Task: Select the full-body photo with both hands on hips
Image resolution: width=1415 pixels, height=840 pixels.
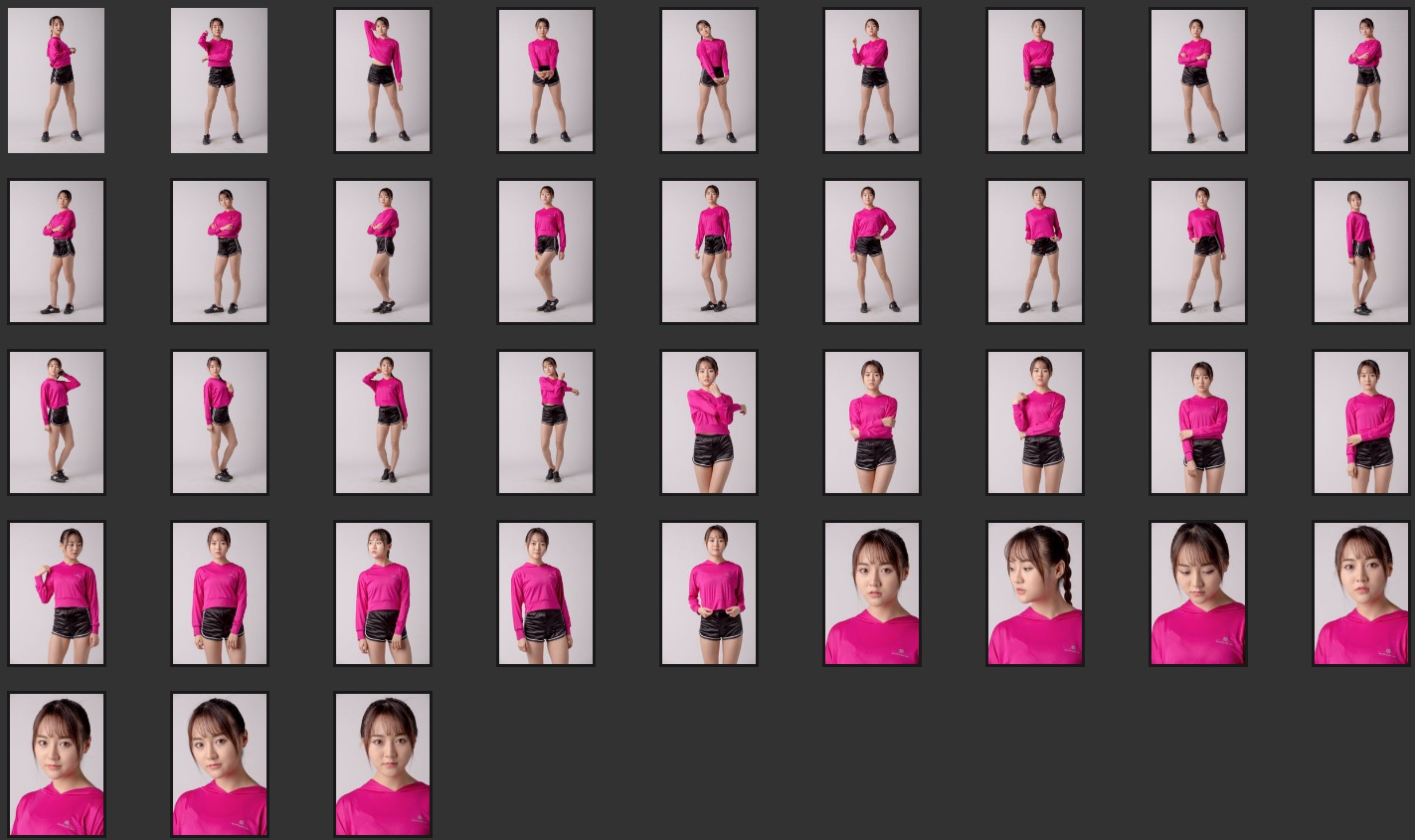Action: pos(872,252)
